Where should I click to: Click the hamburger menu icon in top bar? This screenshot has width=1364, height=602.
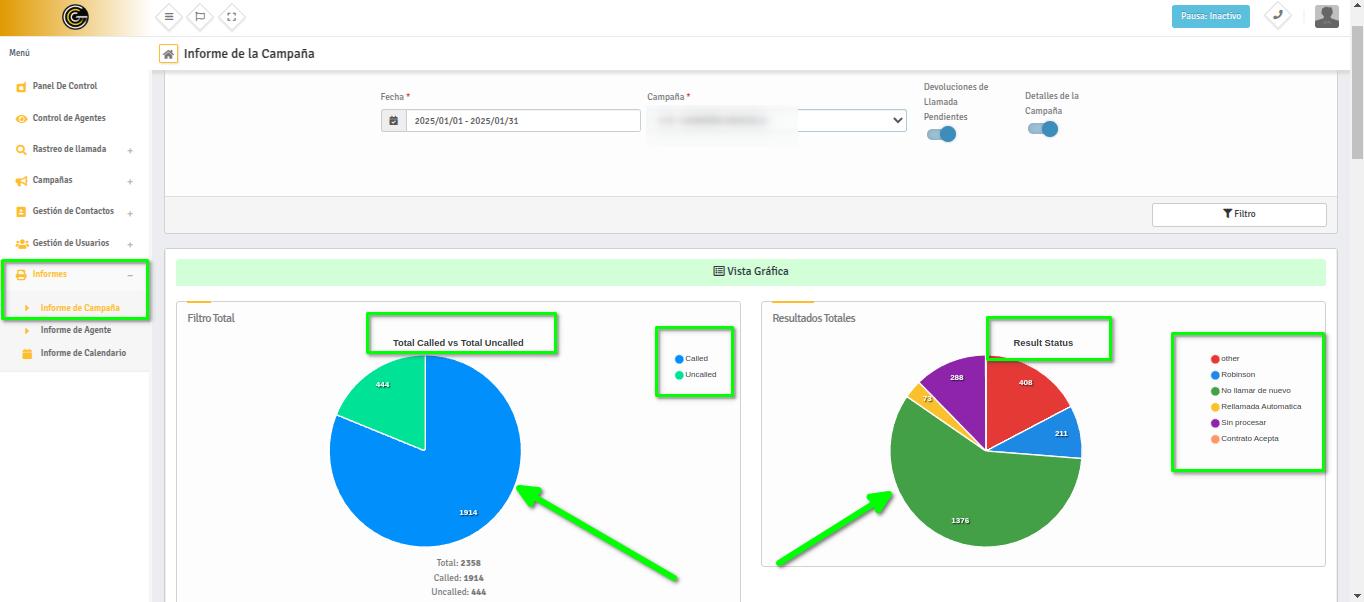click(x=169, y=17)
